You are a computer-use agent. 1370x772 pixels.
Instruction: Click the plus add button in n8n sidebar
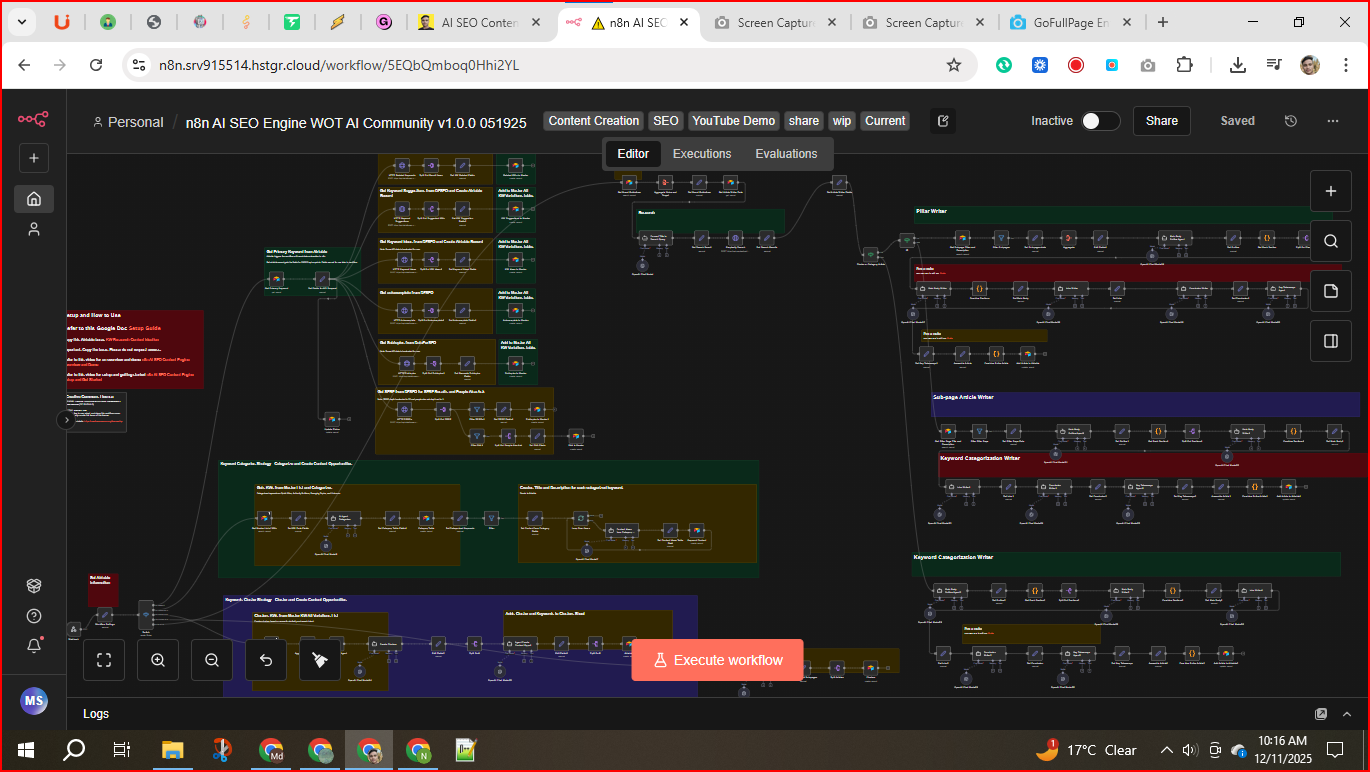point(33,158)
